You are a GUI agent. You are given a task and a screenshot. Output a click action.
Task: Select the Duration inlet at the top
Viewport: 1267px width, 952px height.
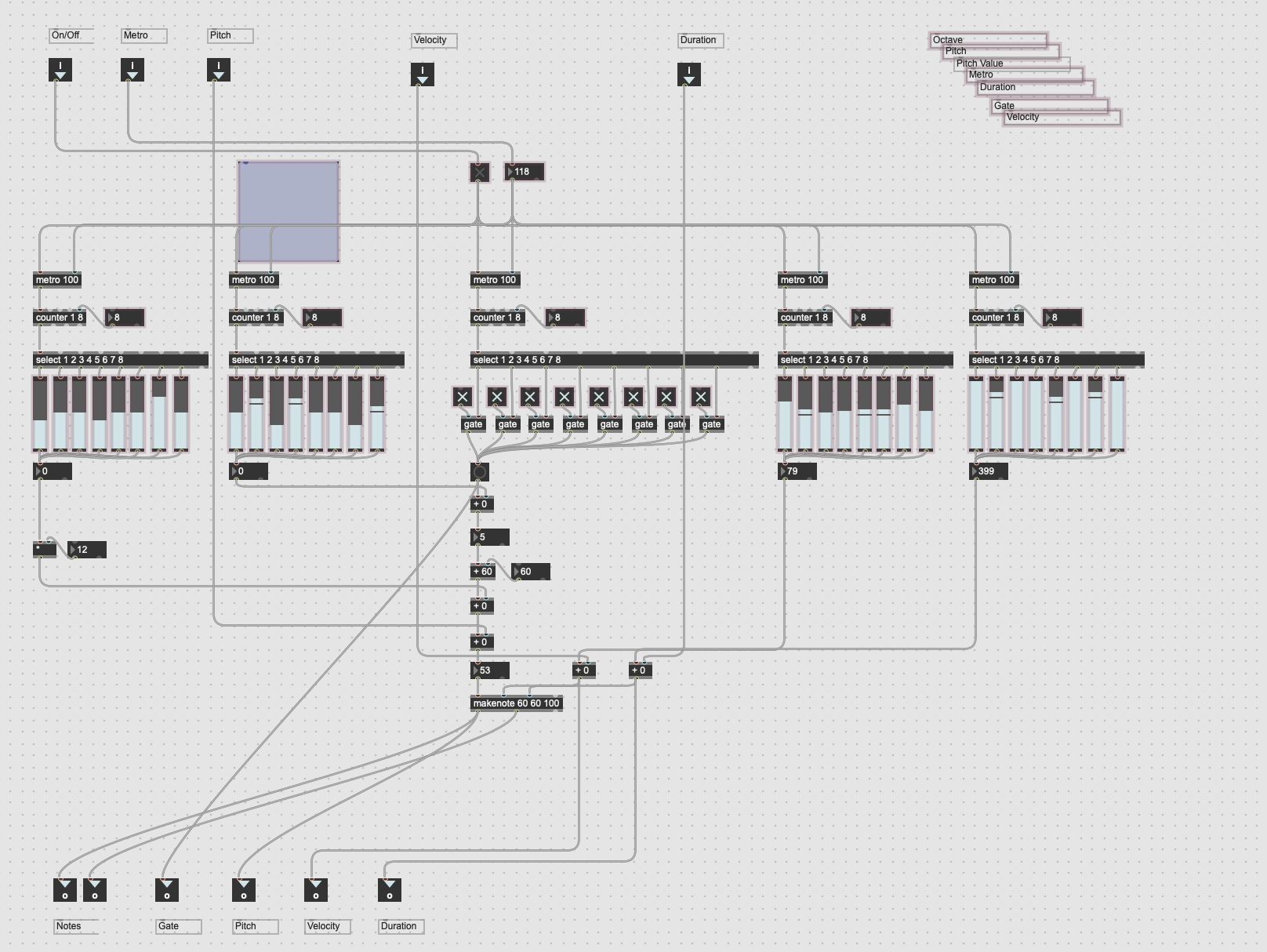coord(689,74)
